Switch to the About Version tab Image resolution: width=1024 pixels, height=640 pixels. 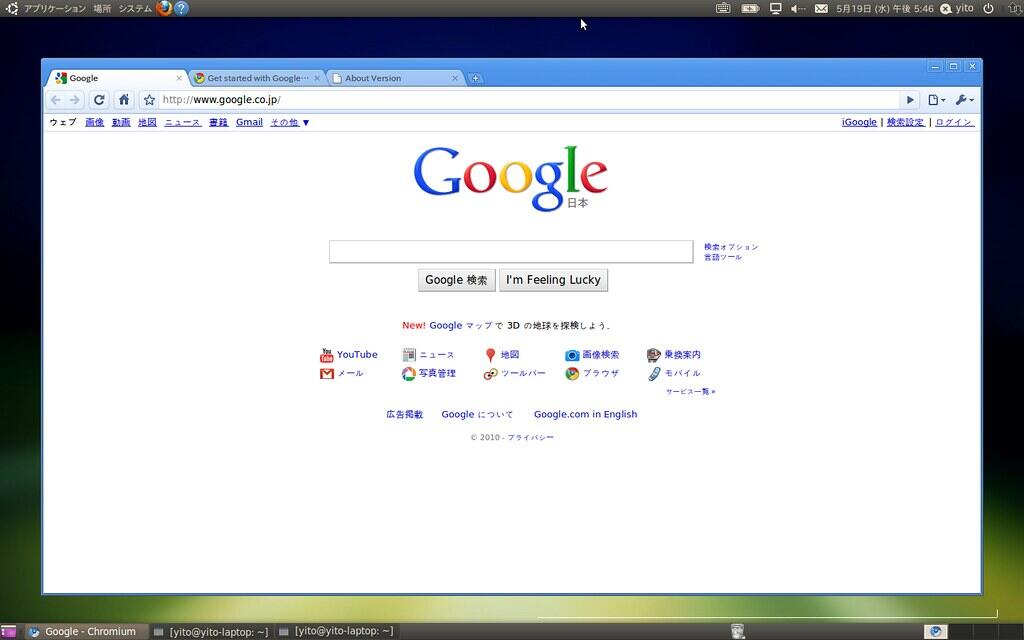tap(396, 78)
